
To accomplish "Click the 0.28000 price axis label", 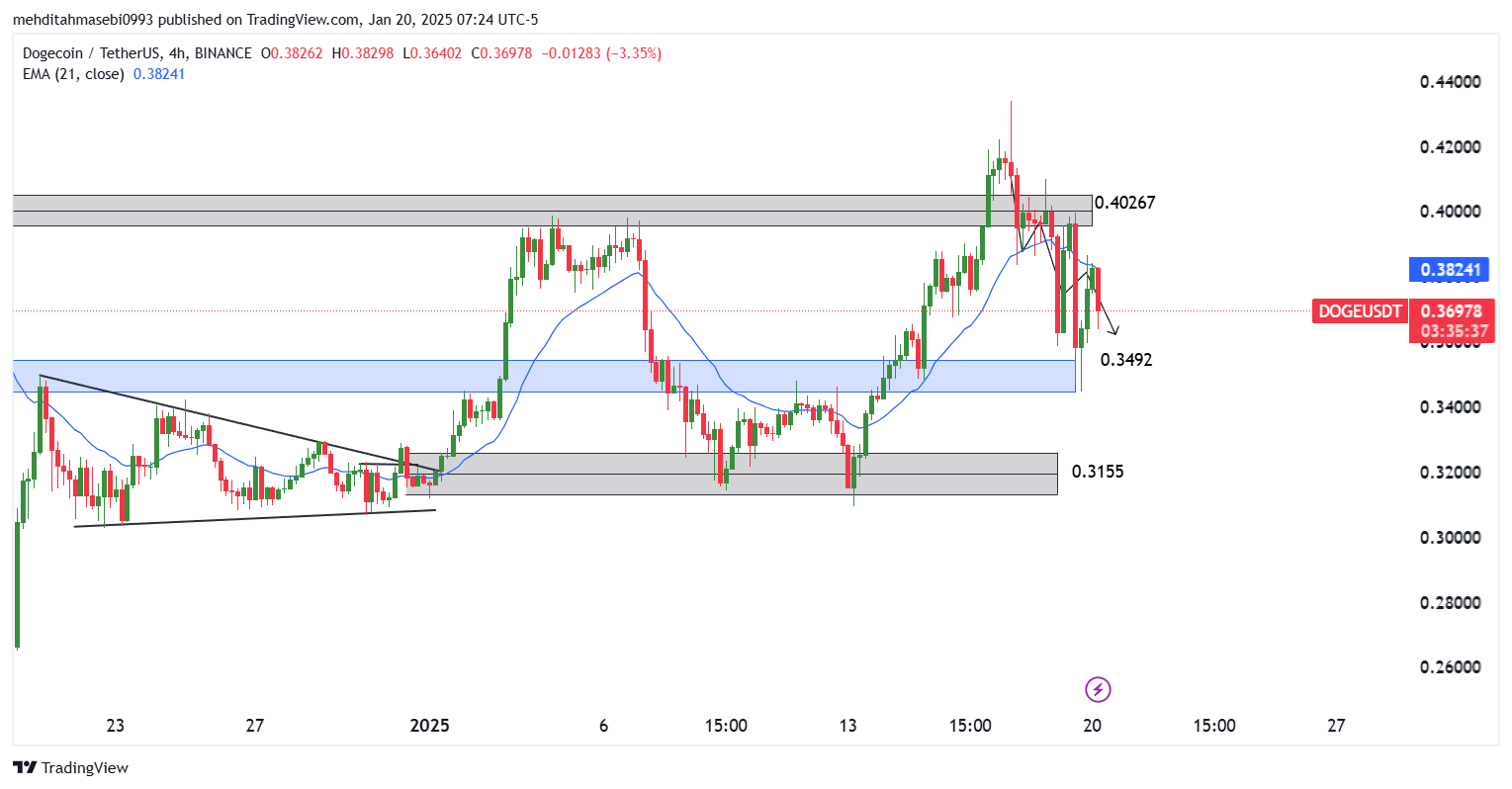I will point(1451,603).
